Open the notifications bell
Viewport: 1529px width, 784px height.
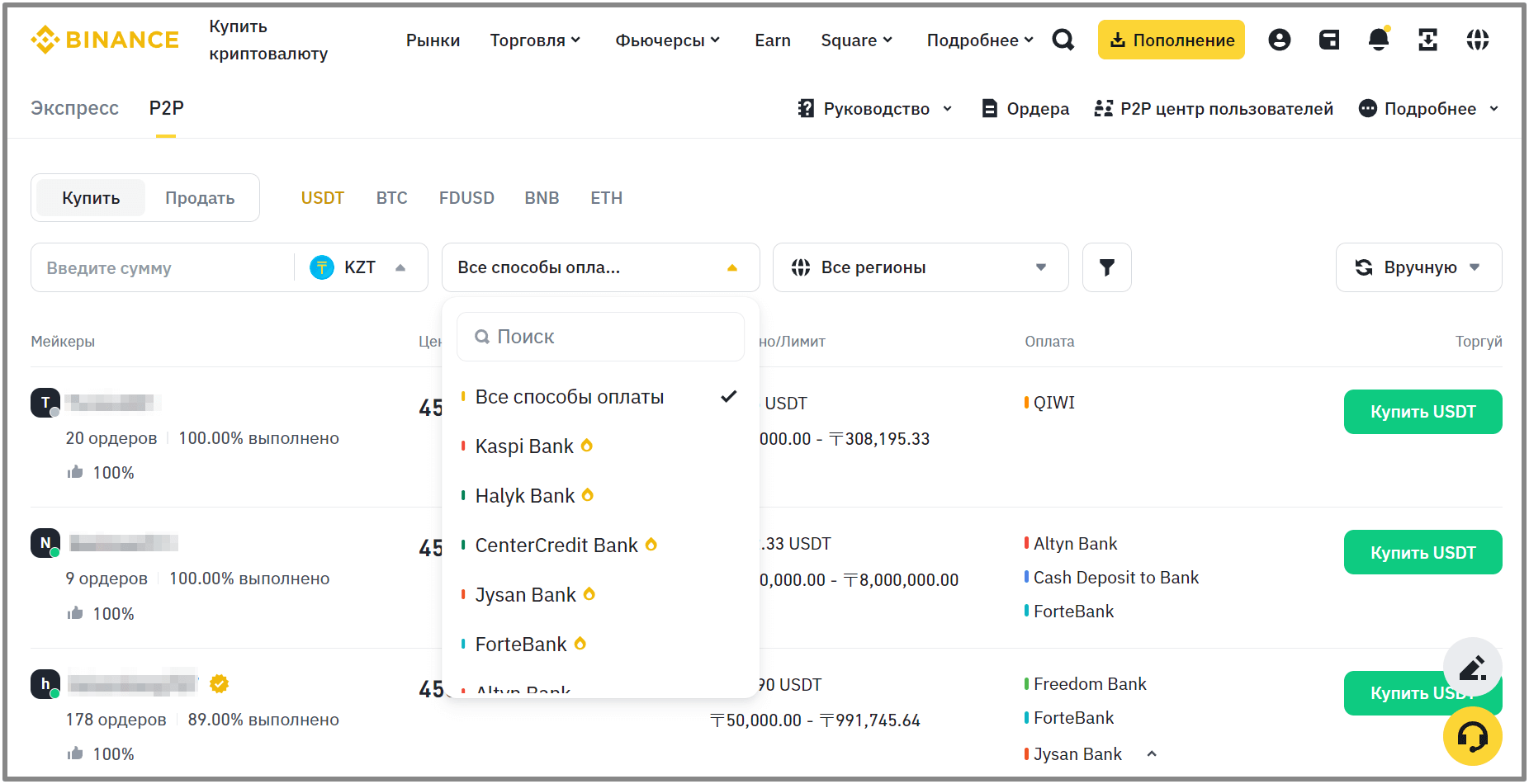1379,40
